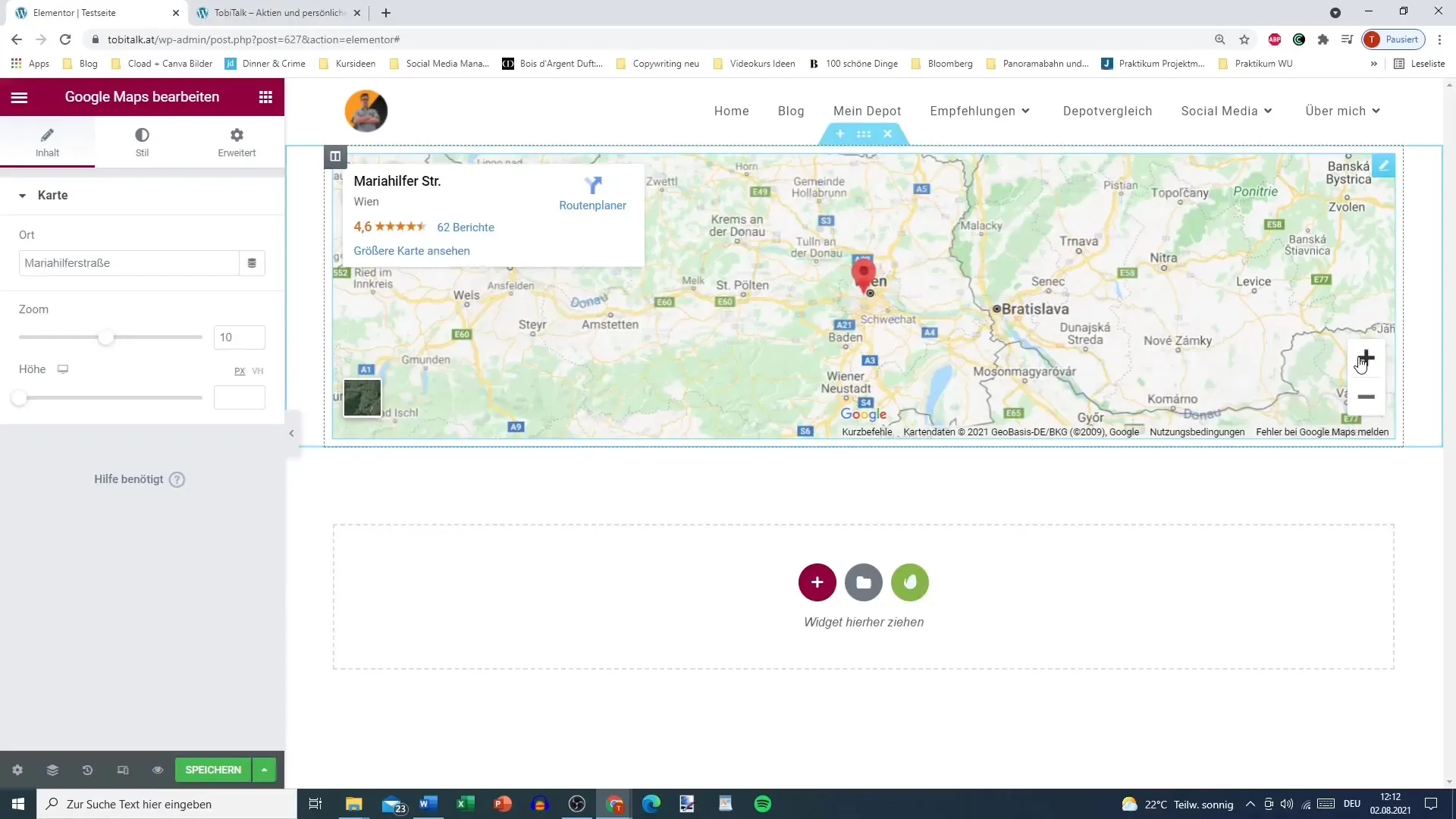Click the Höhe slider handle
The width and height of the screenshot is (1456, 819).
(20, 397)
